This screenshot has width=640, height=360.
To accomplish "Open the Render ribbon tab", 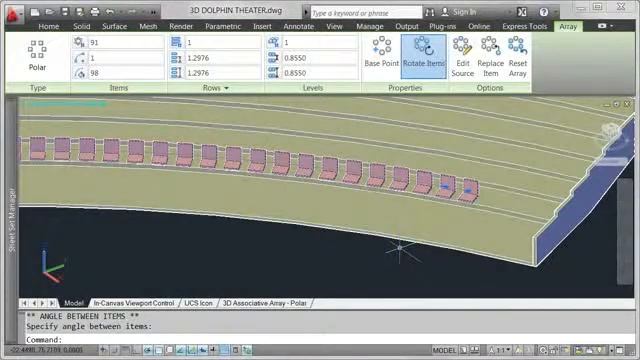I will pos(181,27).
